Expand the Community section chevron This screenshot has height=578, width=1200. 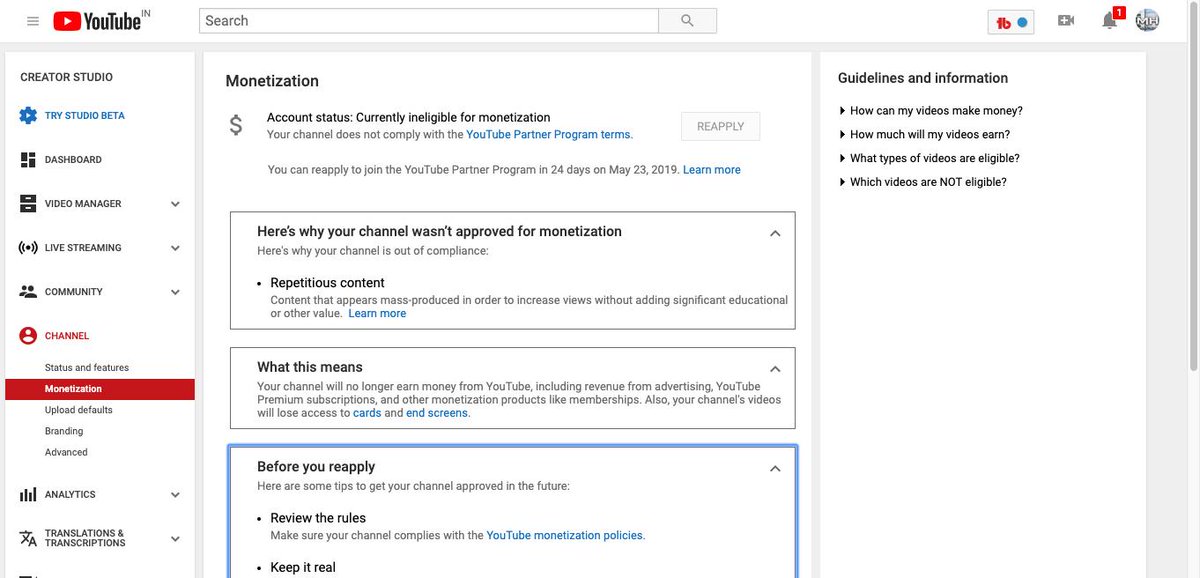tap(175, 292)
